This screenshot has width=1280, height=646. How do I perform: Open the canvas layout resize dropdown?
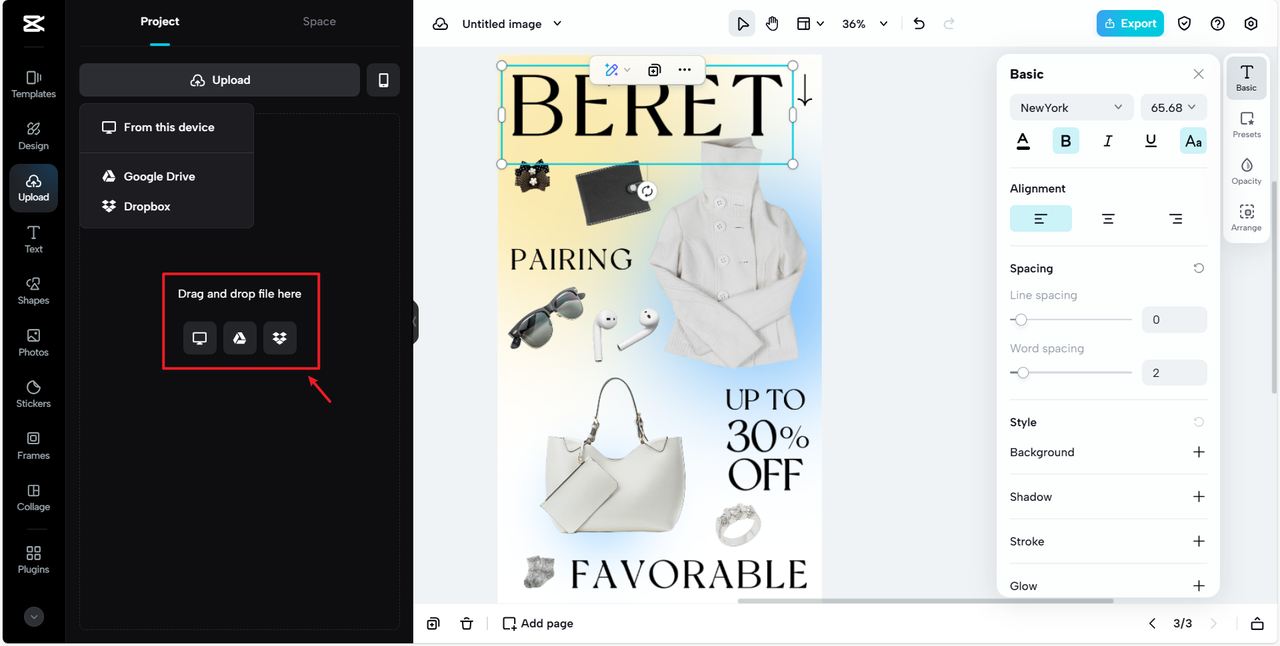coord(810,24)
